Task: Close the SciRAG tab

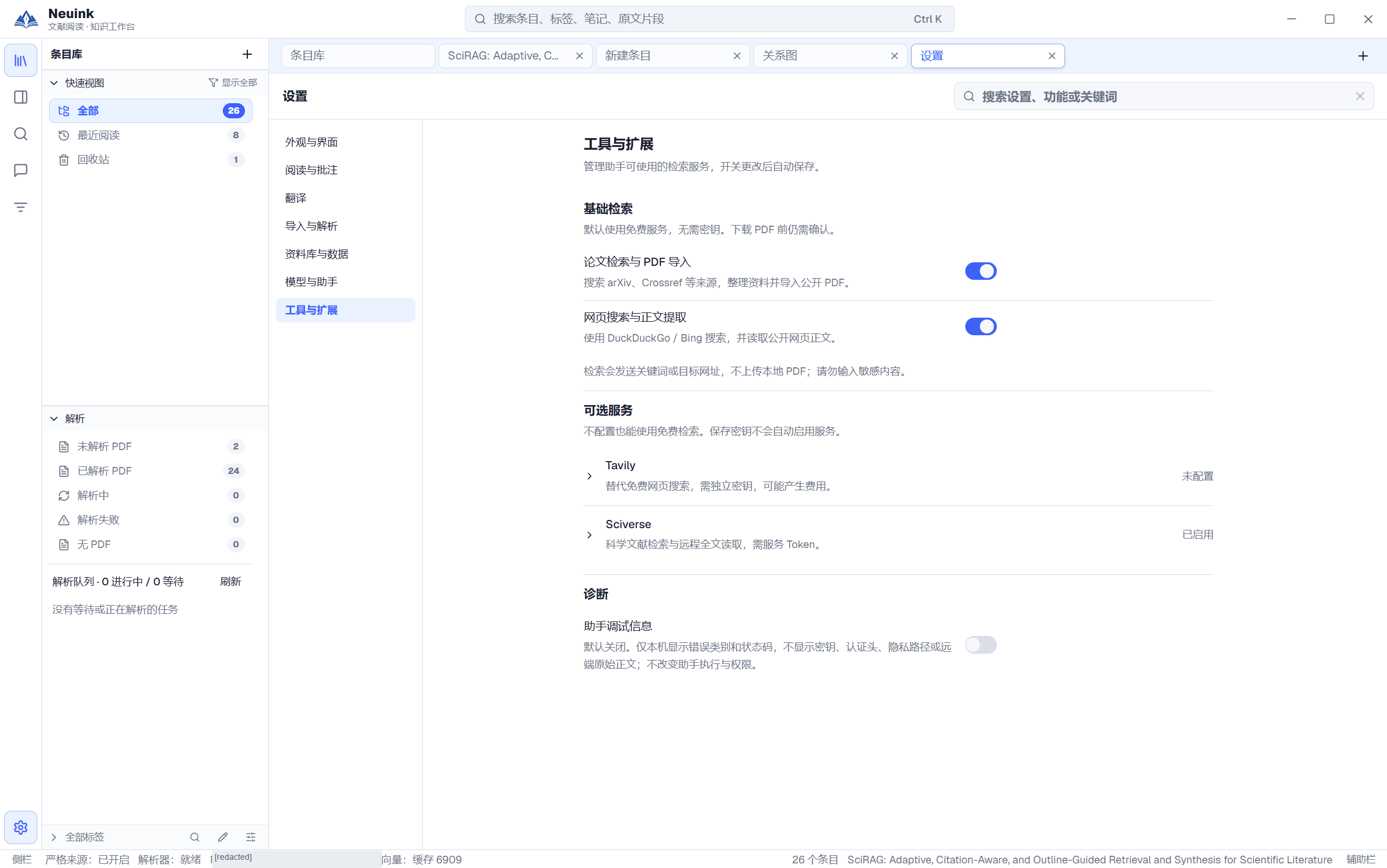Action: [579, 56]
